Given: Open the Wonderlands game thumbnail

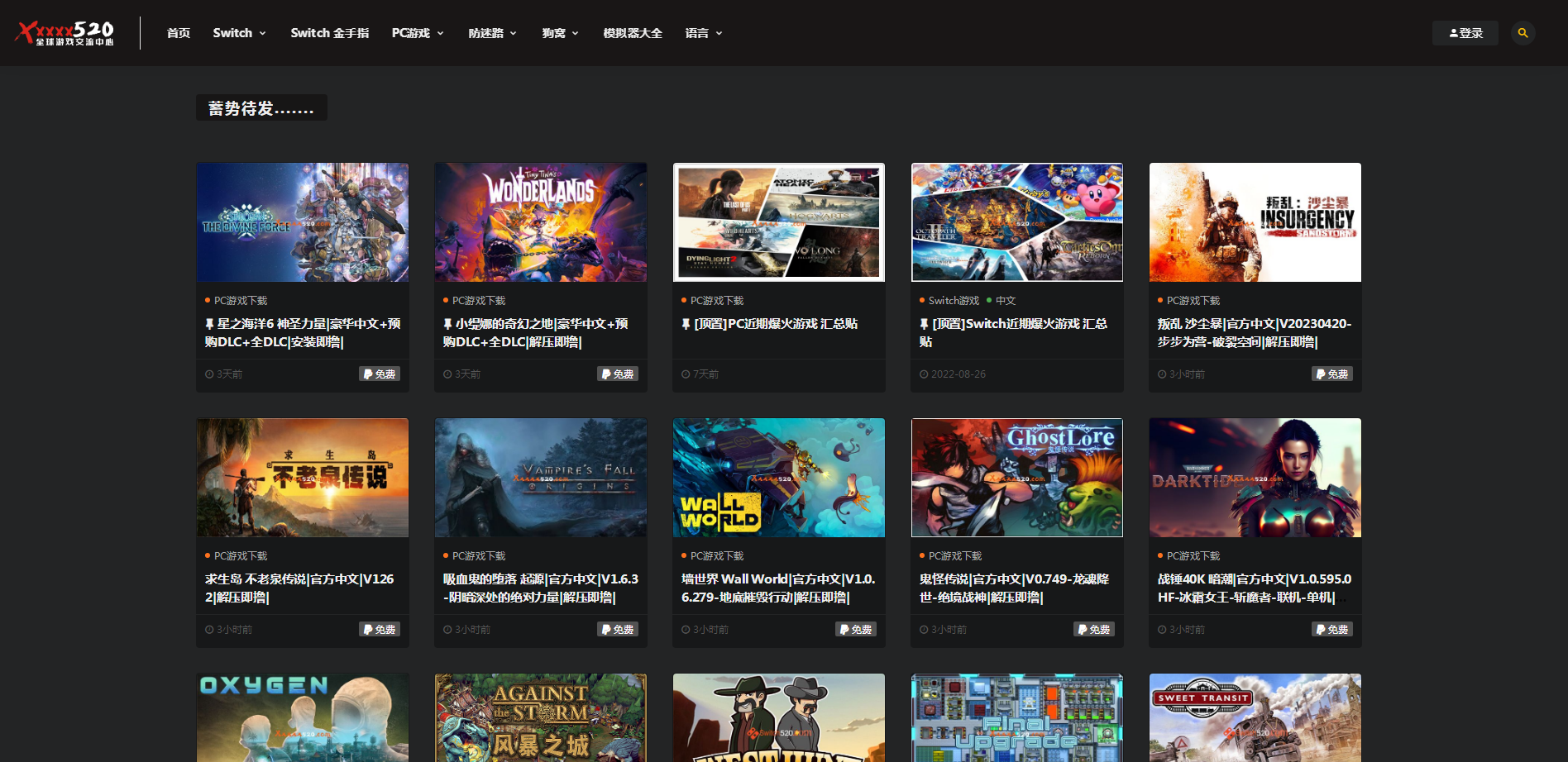Looking at the screenshot, I should [x=541, y=222].
